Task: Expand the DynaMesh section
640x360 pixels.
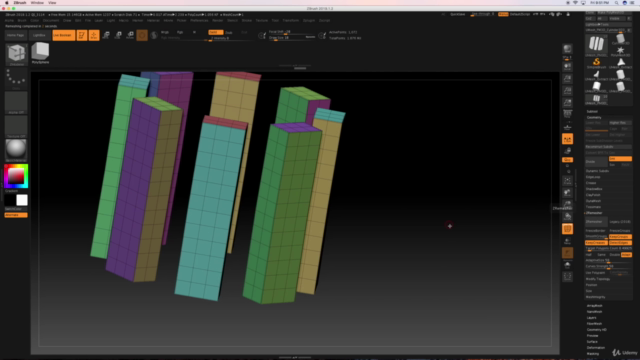Action: point(593,201)
